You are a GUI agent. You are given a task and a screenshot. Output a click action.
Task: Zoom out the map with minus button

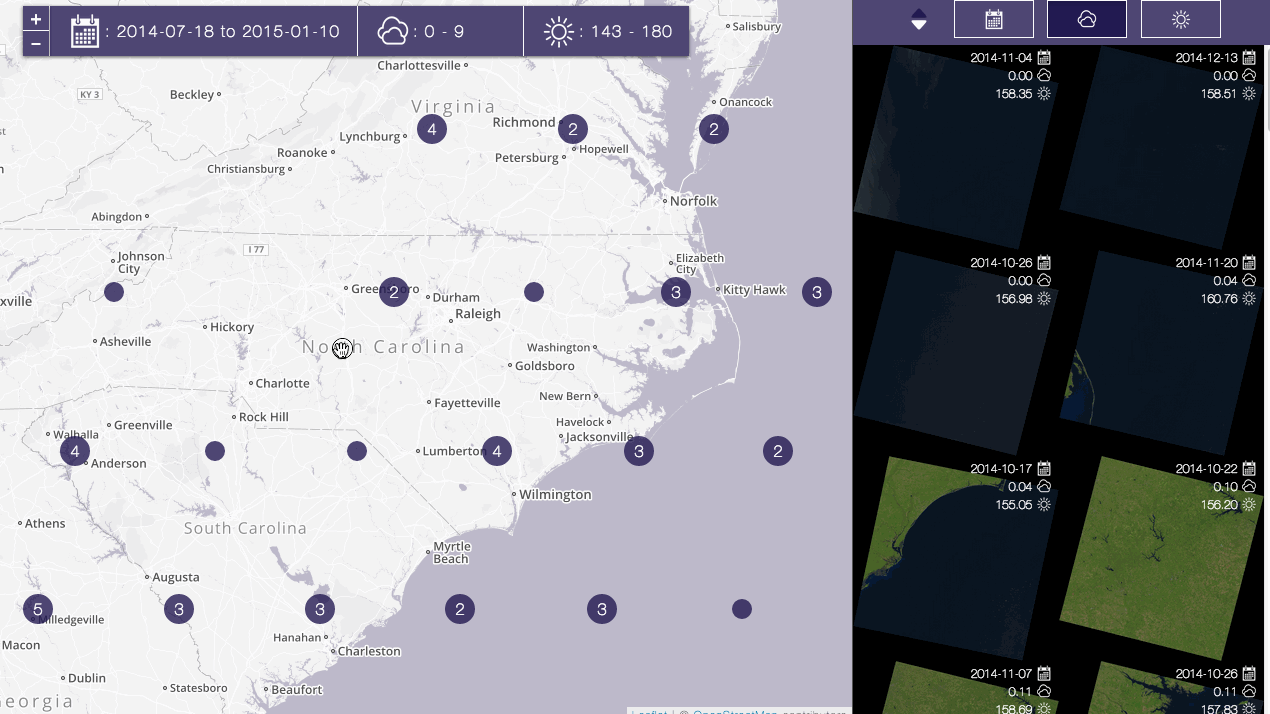(36, 43)
